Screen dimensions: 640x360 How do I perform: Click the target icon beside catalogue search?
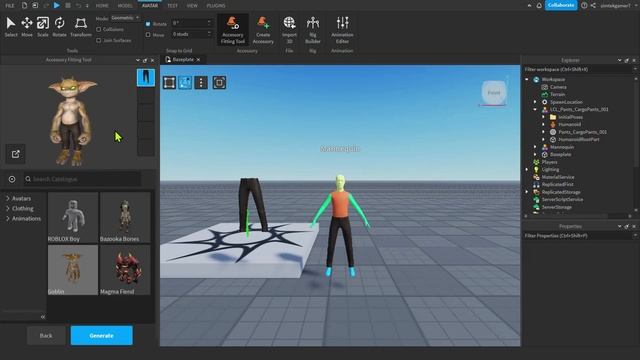[x=12, y=179]
